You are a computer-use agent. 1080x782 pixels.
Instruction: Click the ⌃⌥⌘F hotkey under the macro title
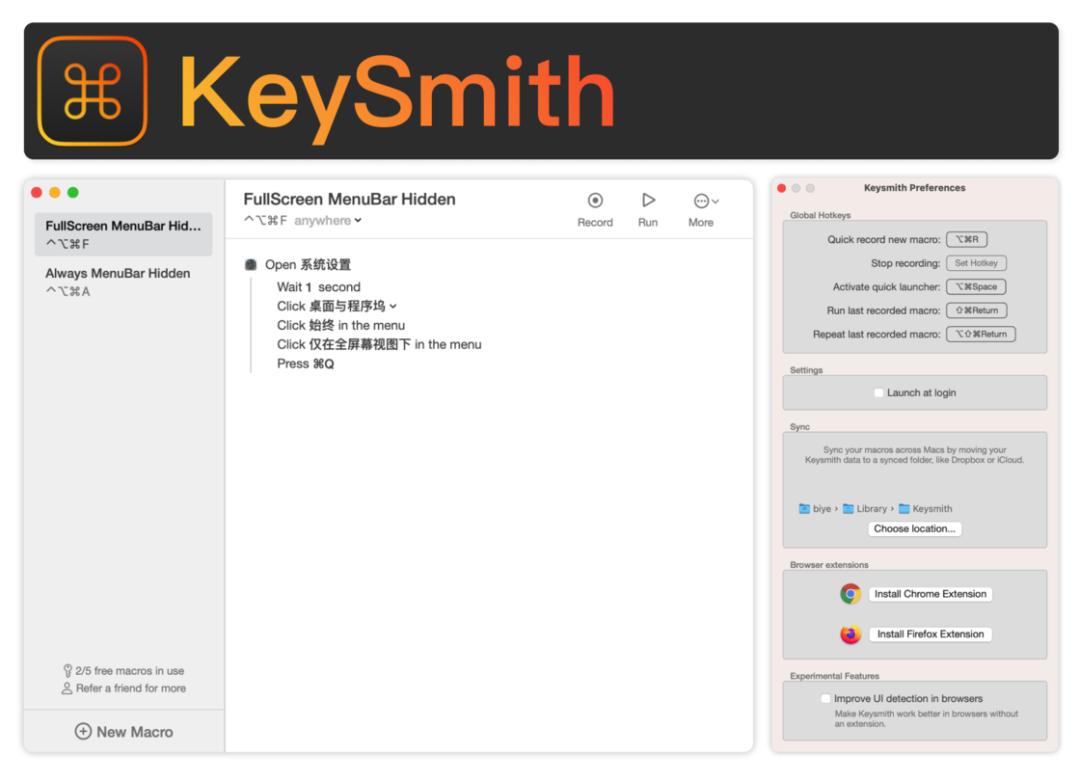tap(265, 220)
